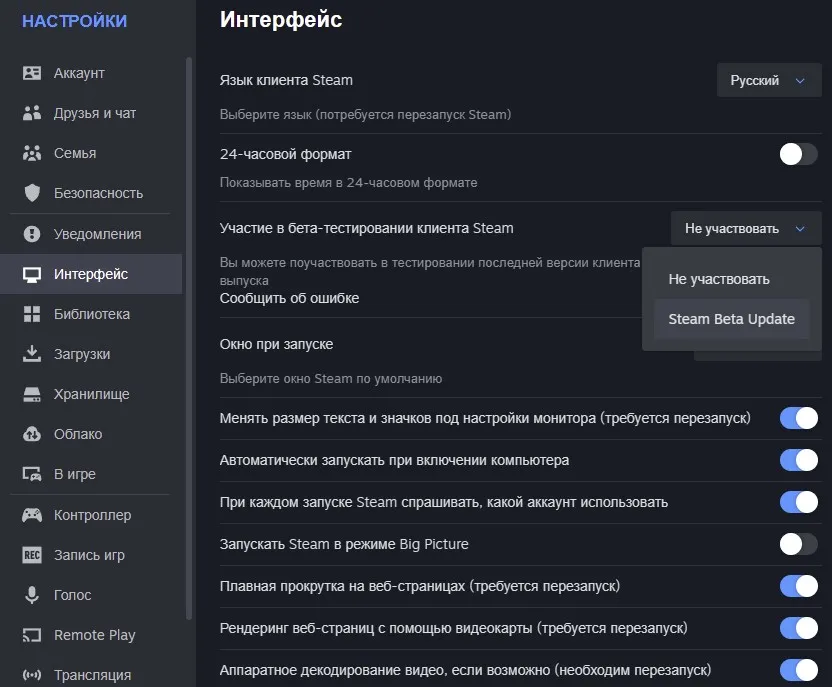Screen dimensions: 832x687
Task: Click the В игре overlay icon
Action: [32, 474]
